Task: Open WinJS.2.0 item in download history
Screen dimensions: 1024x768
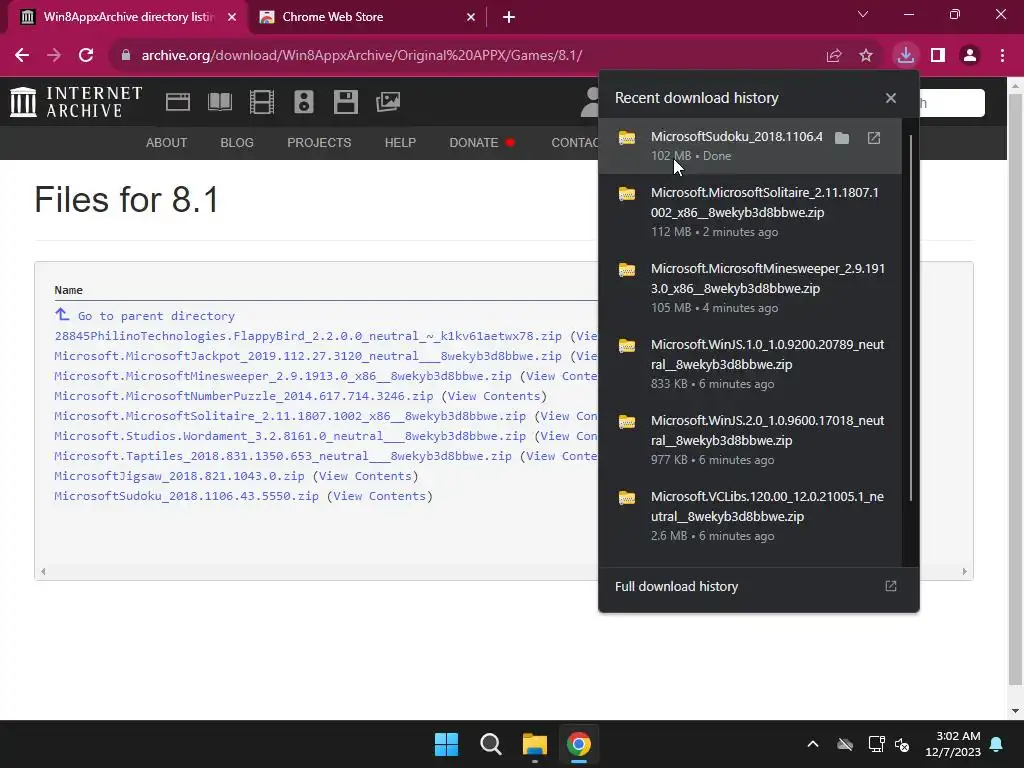Action: pyautogui.click(x=750, y=440)
